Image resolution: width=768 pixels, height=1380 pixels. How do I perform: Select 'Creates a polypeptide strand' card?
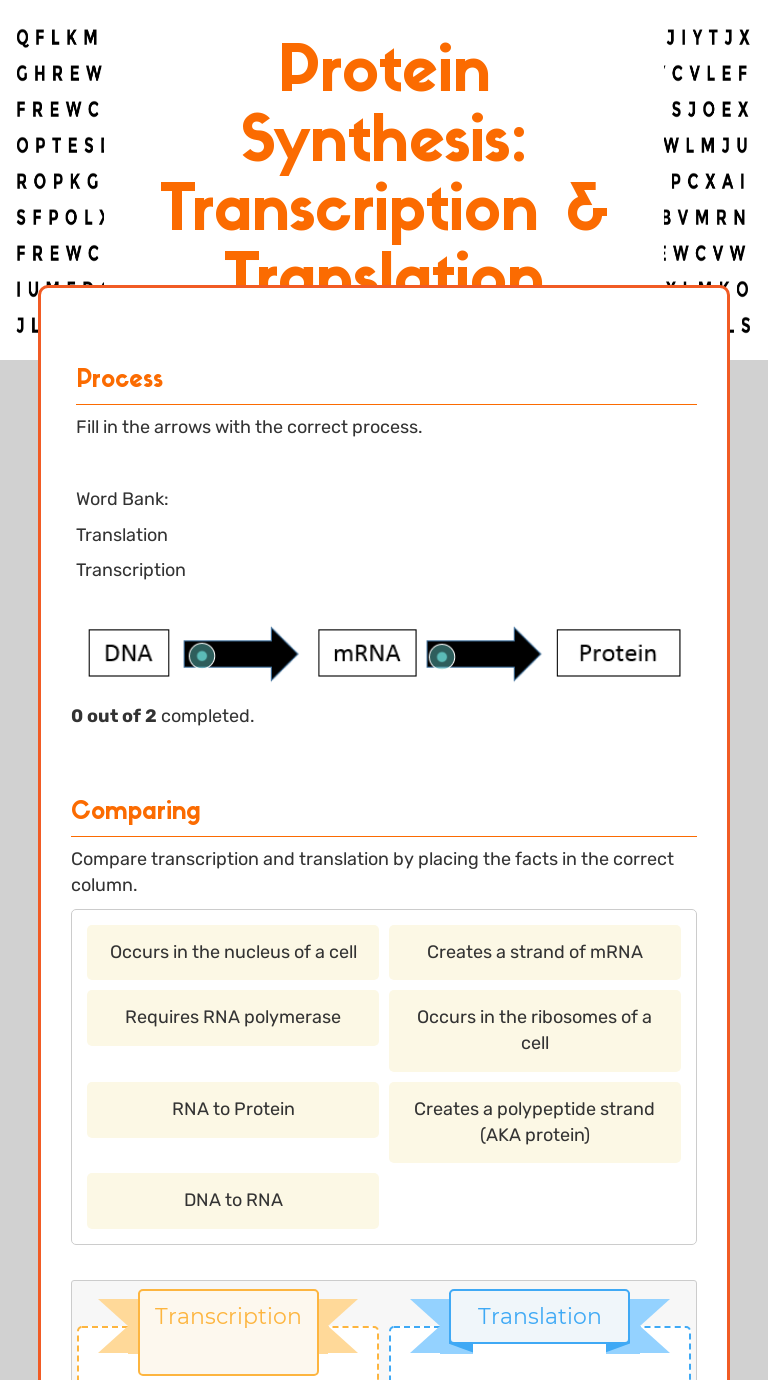click(535, 1122)
